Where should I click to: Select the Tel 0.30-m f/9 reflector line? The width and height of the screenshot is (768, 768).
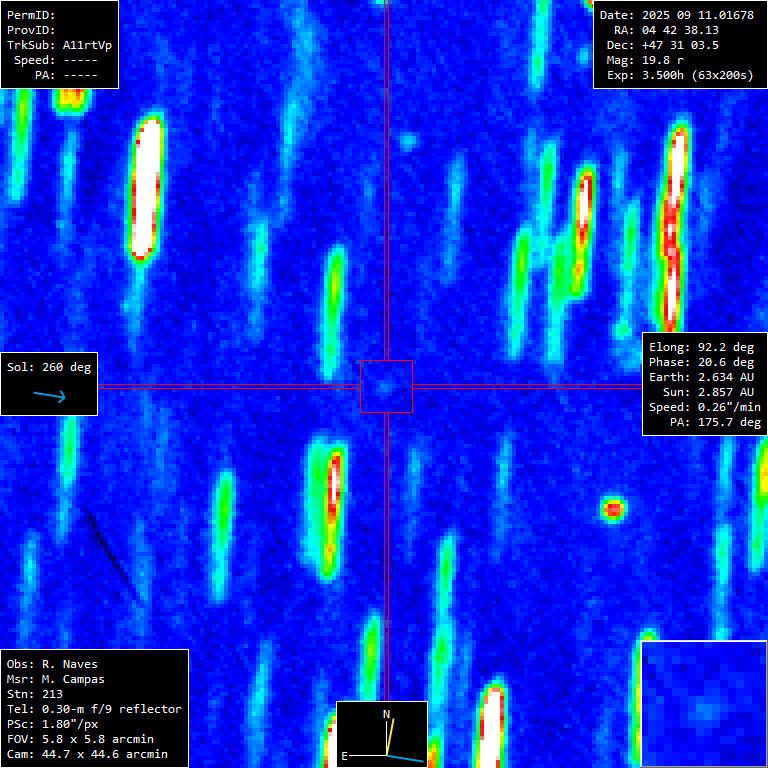pos(94,709)
